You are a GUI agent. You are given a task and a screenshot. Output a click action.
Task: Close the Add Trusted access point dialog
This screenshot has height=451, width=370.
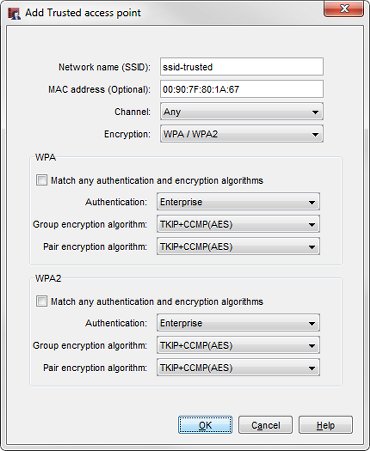pyautogui.click(x=344, y=9)
